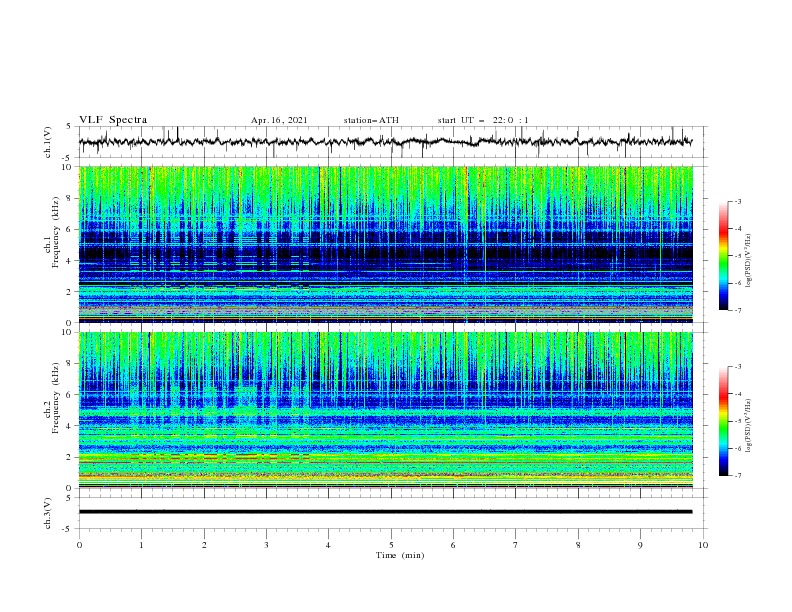792x612 pixels.
Task: Click the "ch.1(V)" waveform axis label
Action: pos(48,142)
